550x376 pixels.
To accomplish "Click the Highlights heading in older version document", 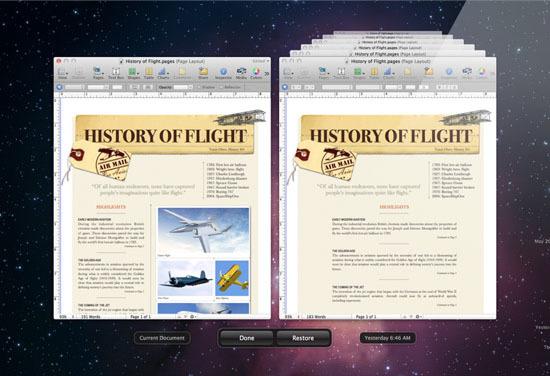I will 394,207.
